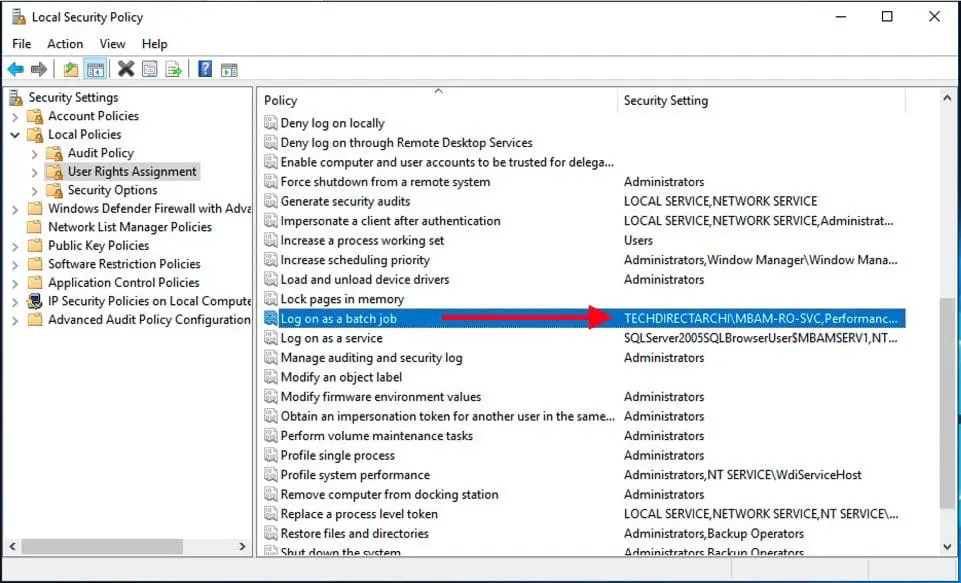Screen dimensions: 961x583
Task: Expand the Account Policies node
Action: point(15,116)
